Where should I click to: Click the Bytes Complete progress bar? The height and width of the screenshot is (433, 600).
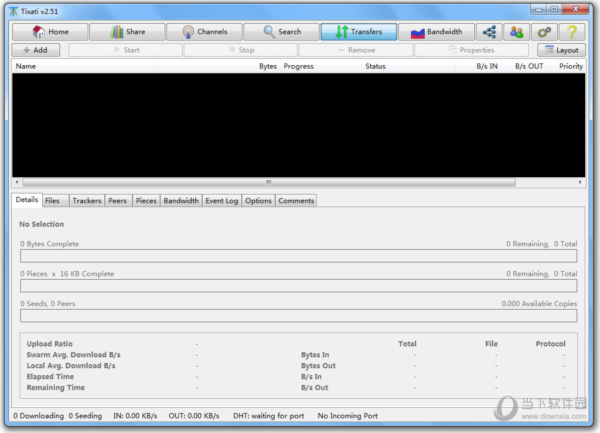(298, 256)
